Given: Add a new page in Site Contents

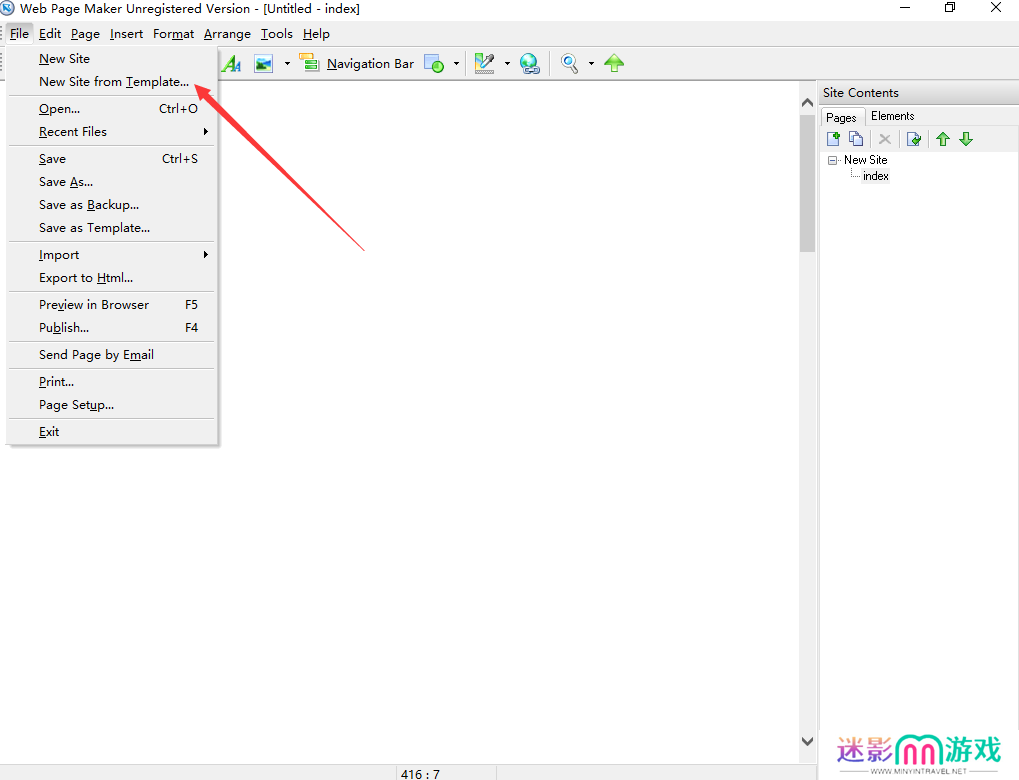Looking at the screenshot, I should pos(833,138).
